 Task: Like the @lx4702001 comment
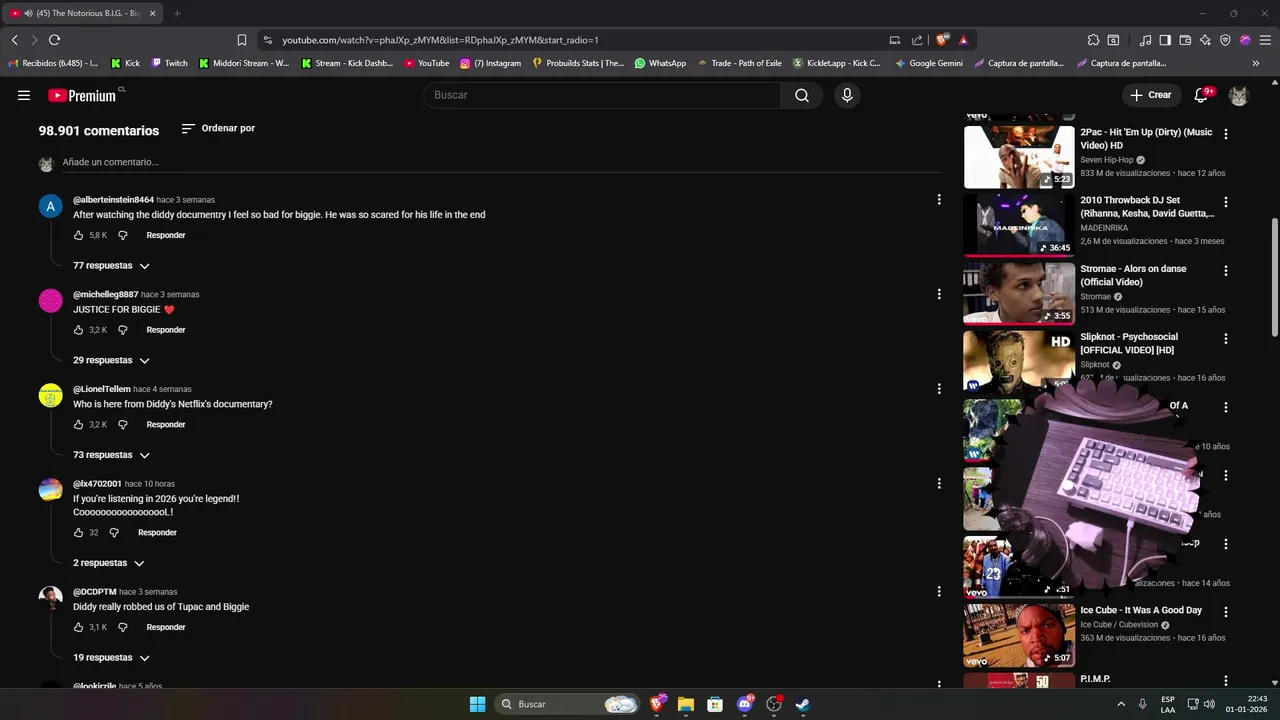click(78, 532)
